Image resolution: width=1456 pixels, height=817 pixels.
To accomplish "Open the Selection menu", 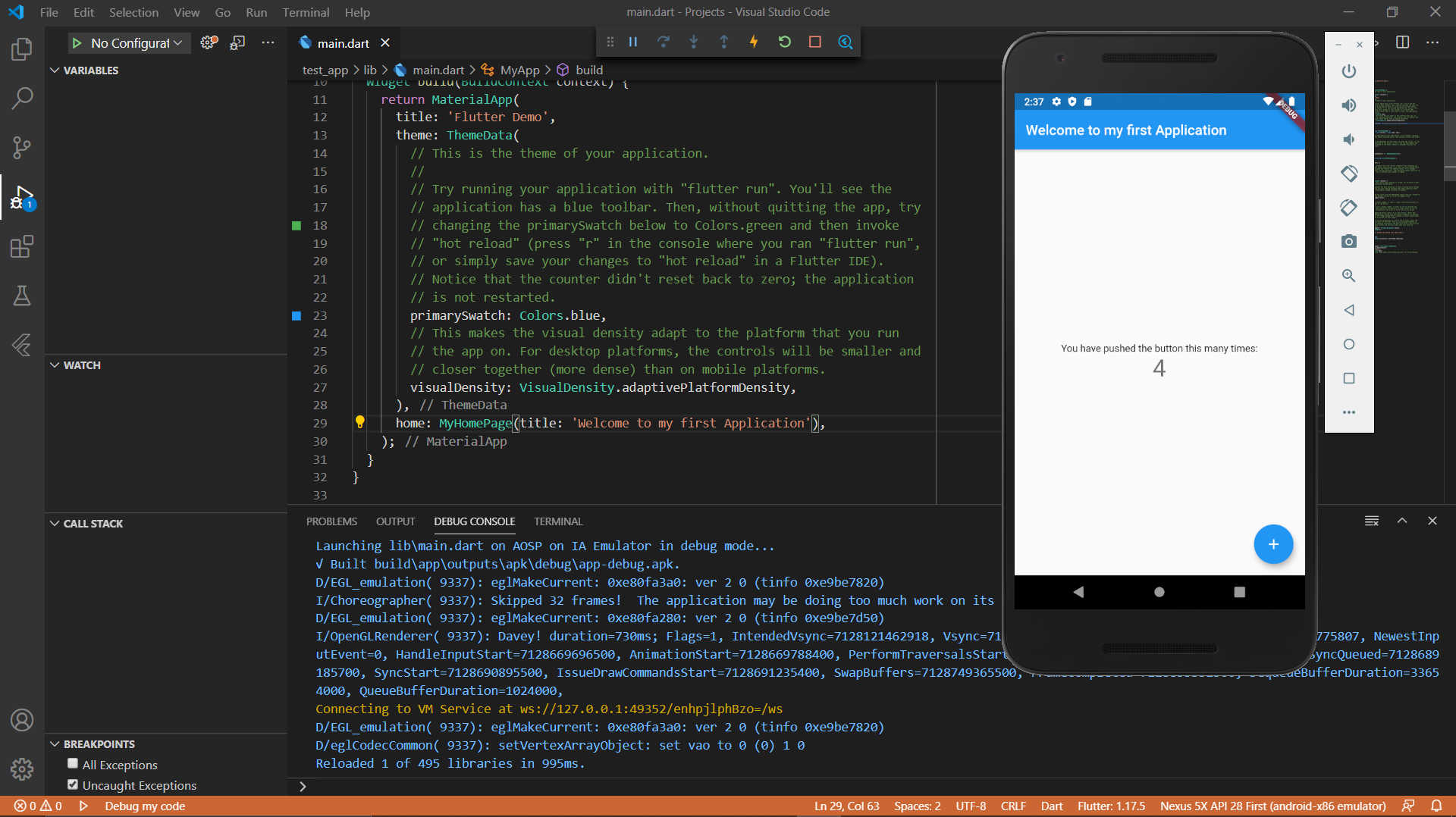I will [x=133, y=12].
